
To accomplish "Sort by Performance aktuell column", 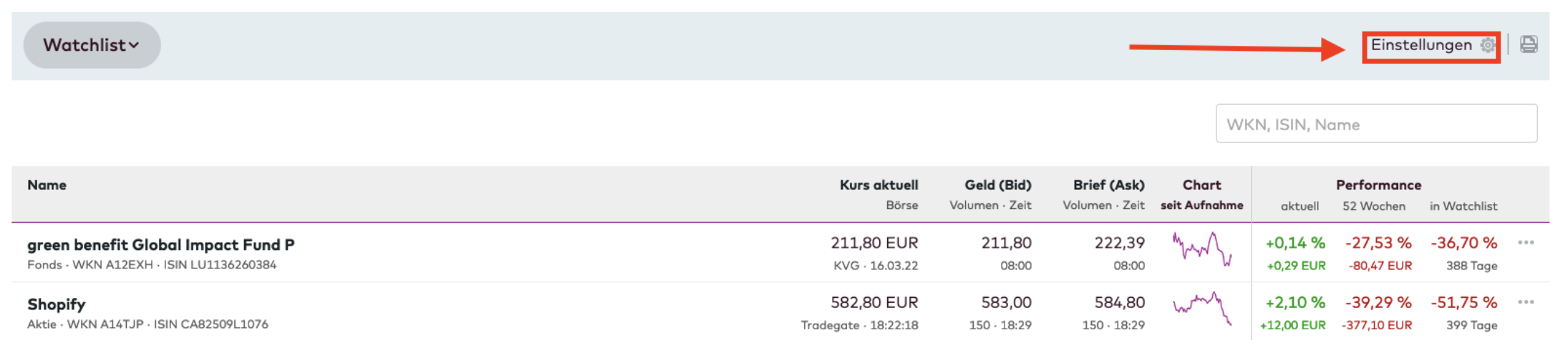I will tap(1300, 206).
